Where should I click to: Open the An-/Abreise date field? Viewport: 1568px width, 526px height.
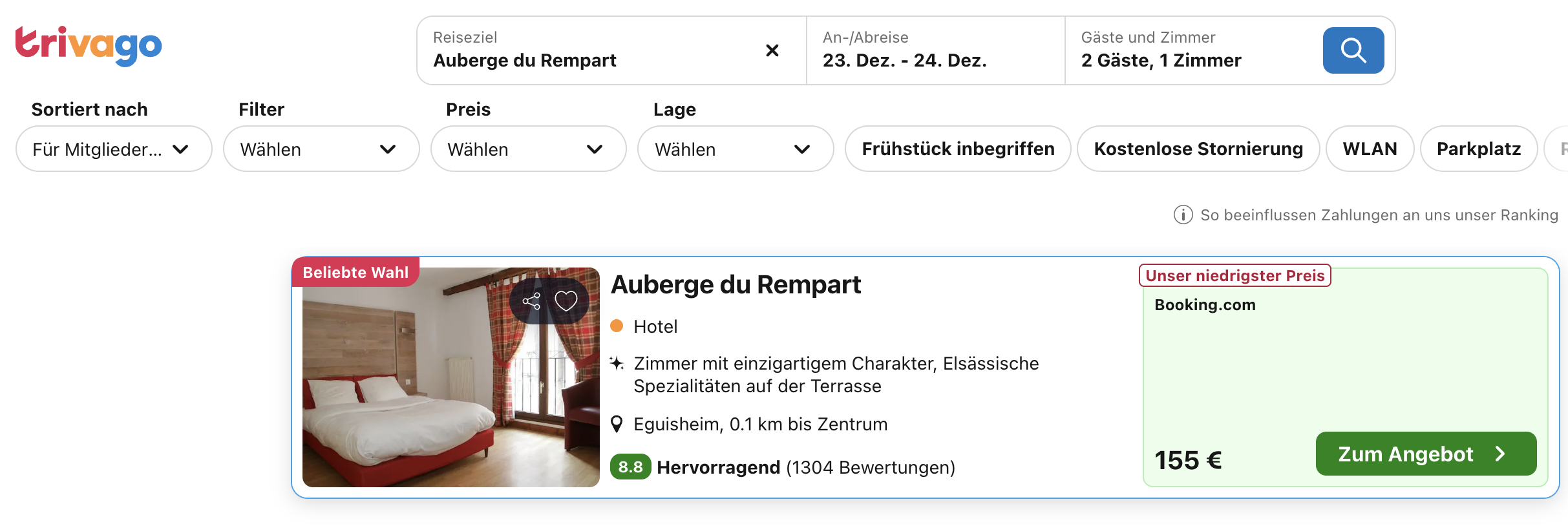[935, 50]
